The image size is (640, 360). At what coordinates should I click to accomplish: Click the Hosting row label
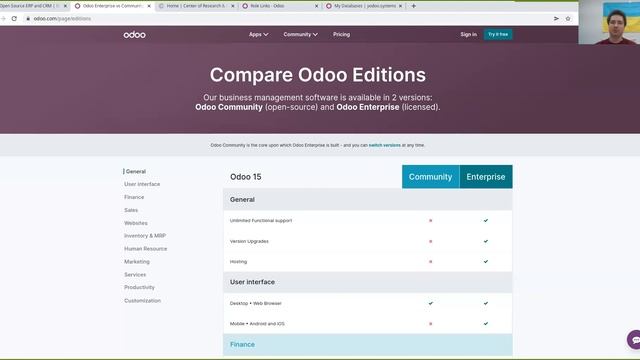click(238, 262)
